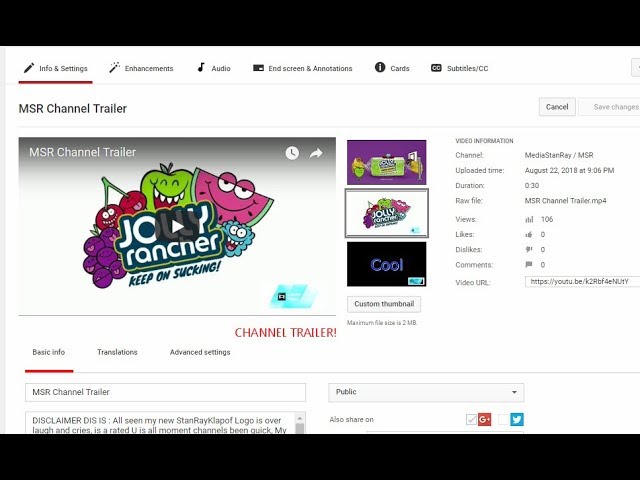This screenshot has height=480, width=640.
Task: Click the MediaStanRay / MSR channel name
Action: coord(559,155)
